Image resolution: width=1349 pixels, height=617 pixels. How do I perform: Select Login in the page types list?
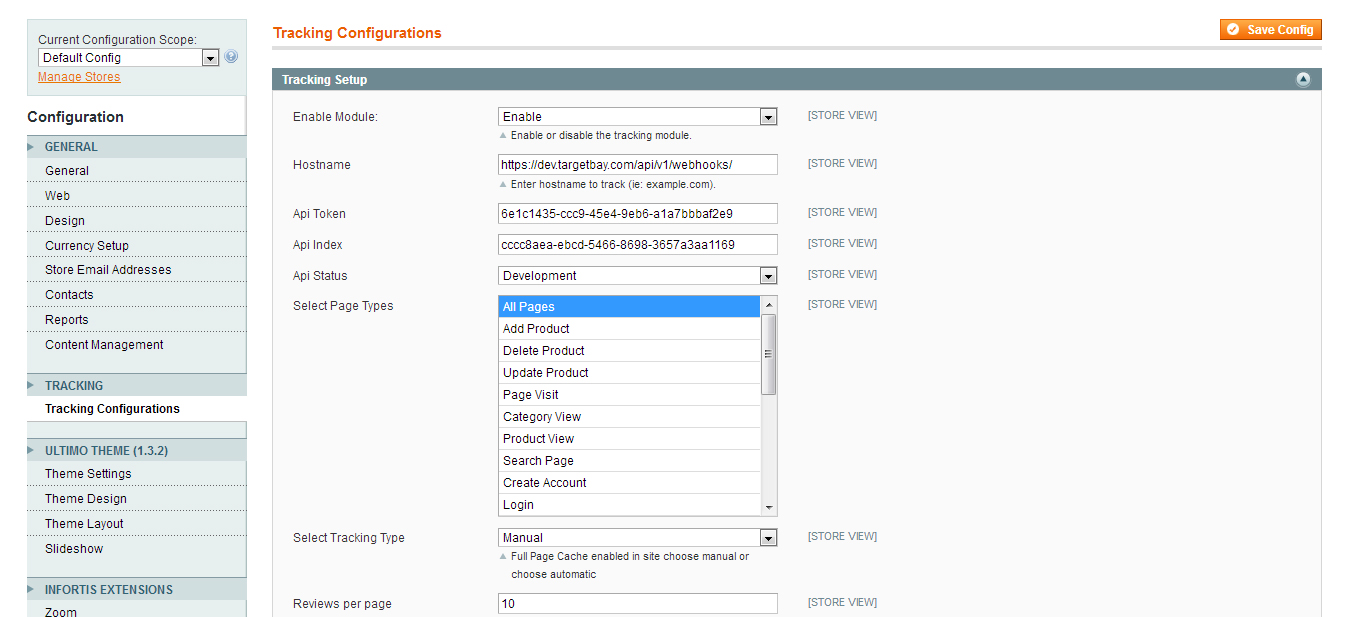pos(518,504)
